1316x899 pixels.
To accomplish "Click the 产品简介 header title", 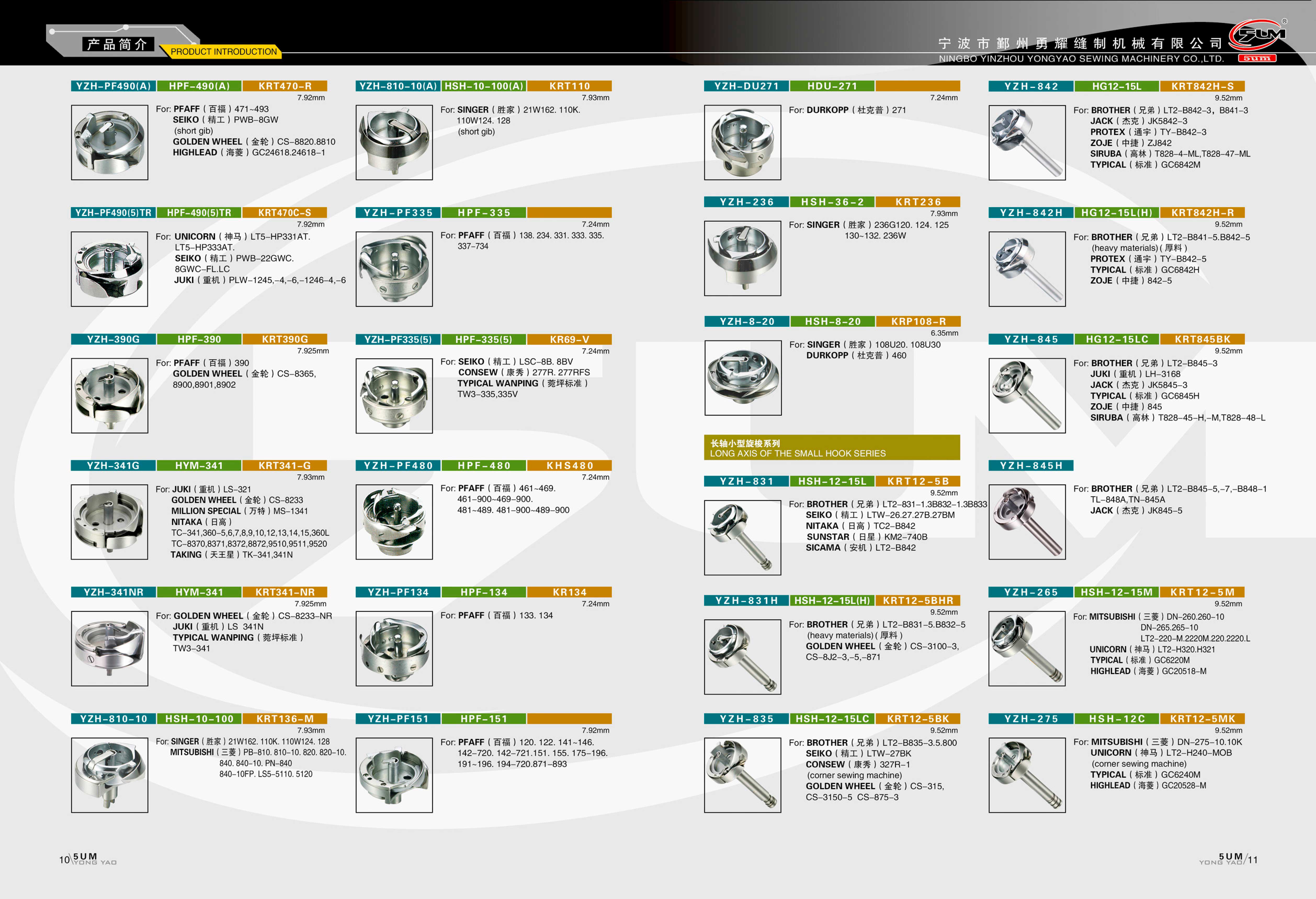I will (x=118, y=44).
